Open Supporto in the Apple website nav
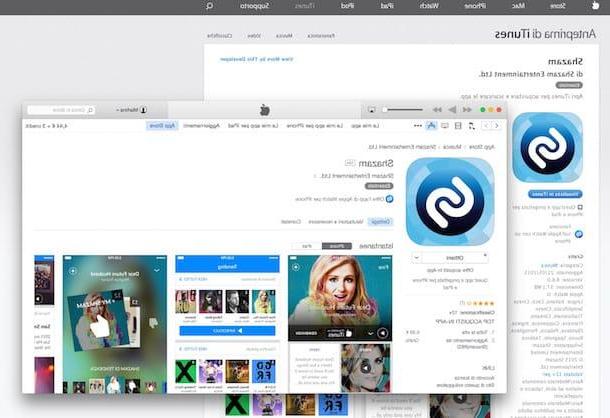The image size is (610, 418). coord(254,6)
